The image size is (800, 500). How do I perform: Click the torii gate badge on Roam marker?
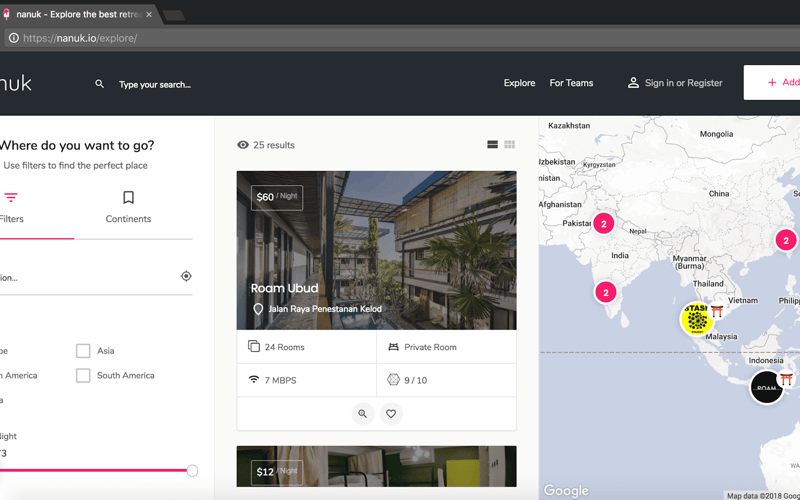coord(786,378)
